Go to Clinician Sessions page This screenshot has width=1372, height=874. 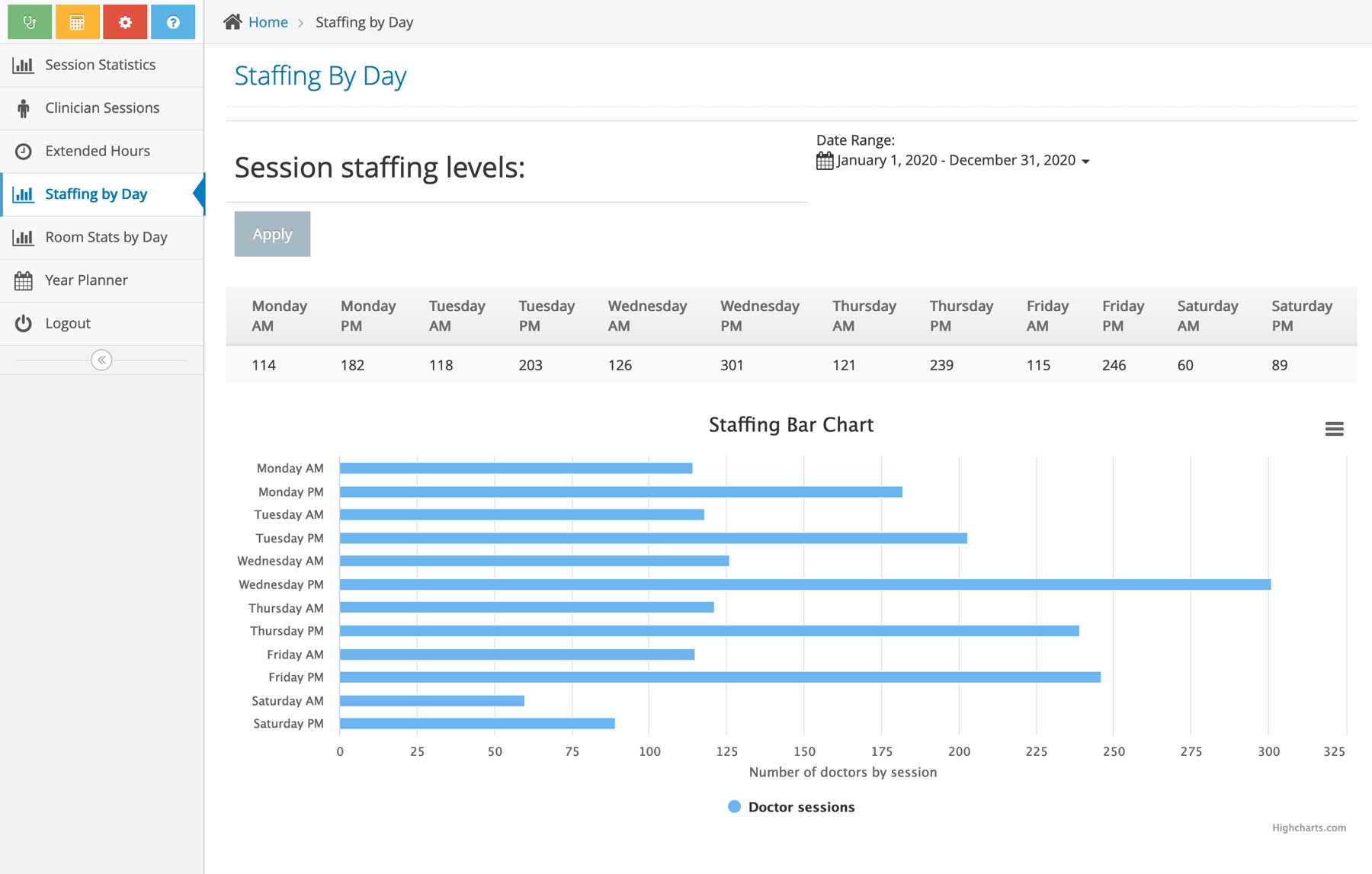pyautogui.click(x=102, y=108)
